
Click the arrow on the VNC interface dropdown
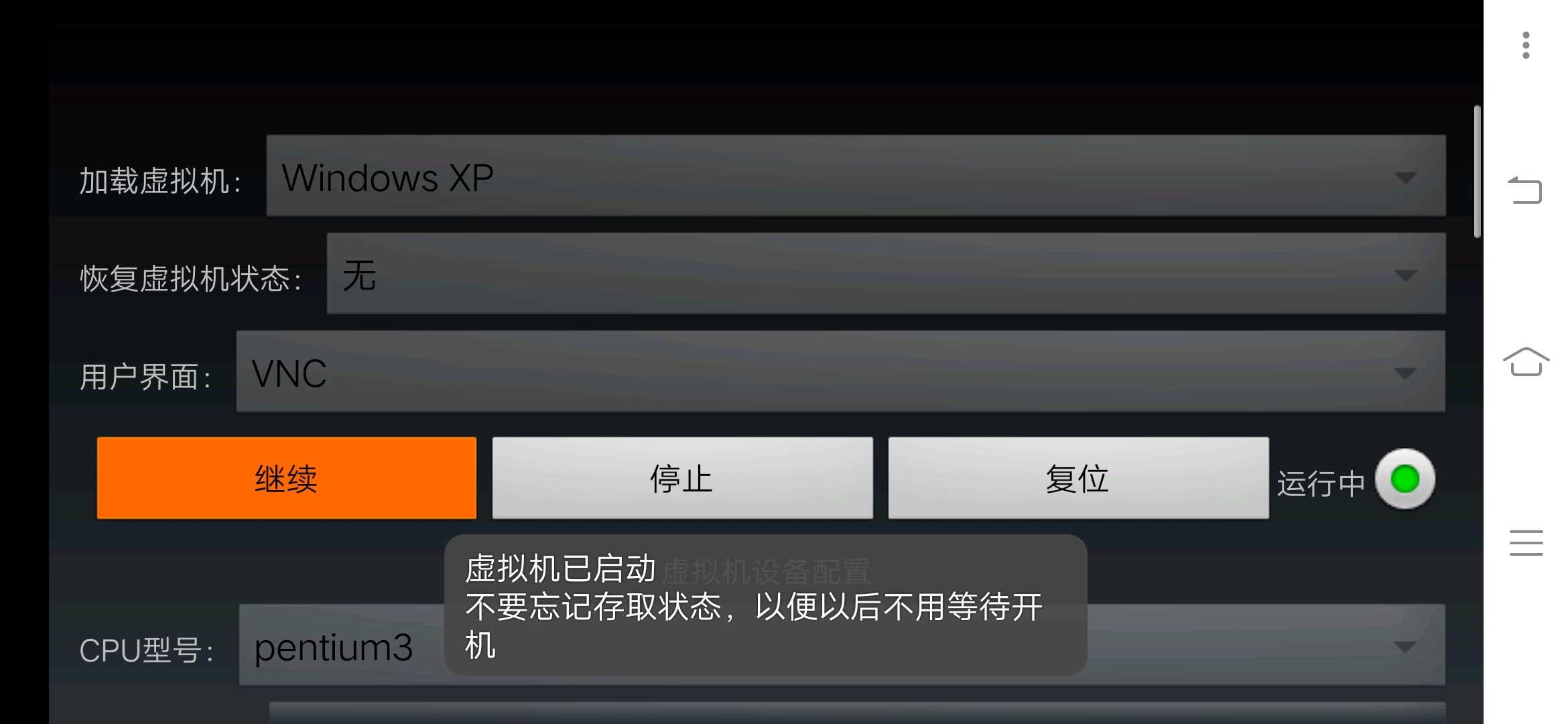coord(1405,373)
